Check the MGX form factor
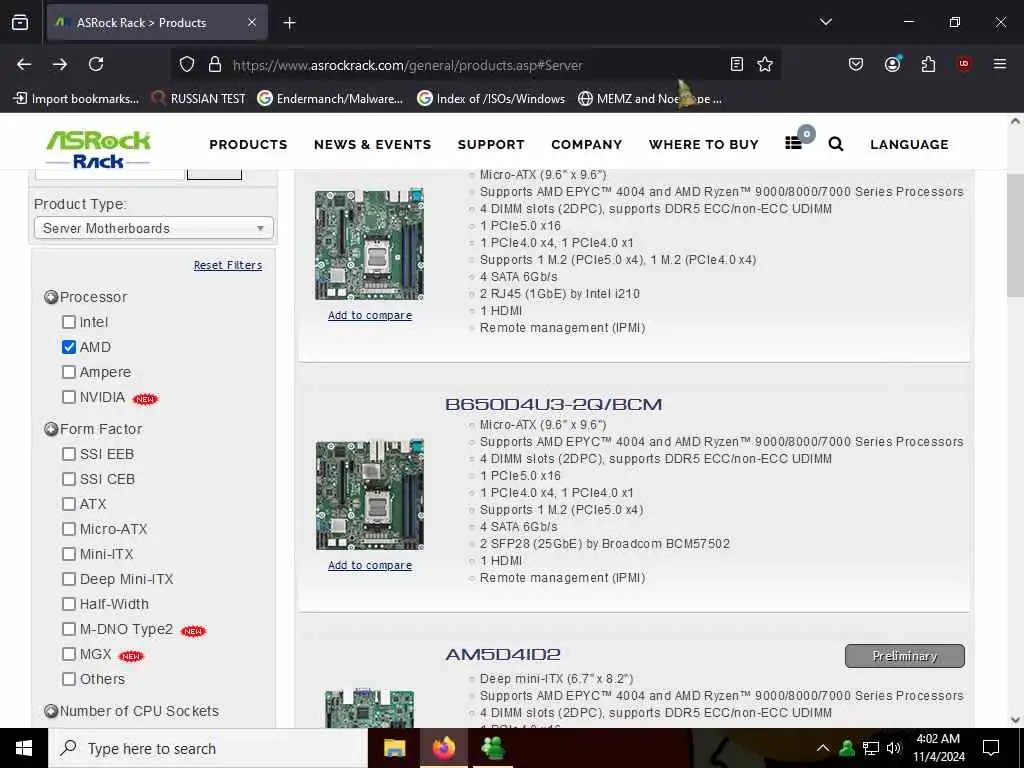This screenshot has width=1024, height=768. tap(69, 654)
